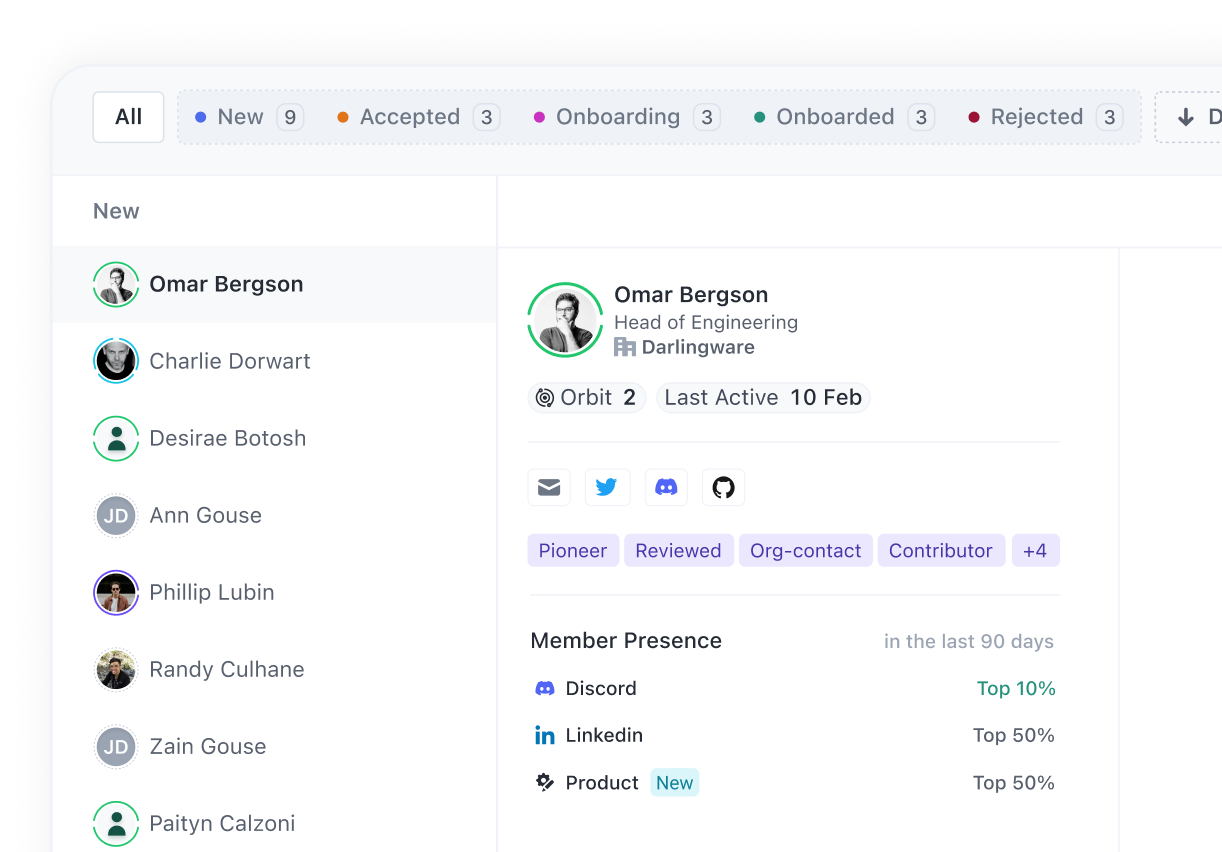Viewport: 1222px width, 852px height.
Task: Open the GitHub profile icon
Action: click(x=723, y=487)
